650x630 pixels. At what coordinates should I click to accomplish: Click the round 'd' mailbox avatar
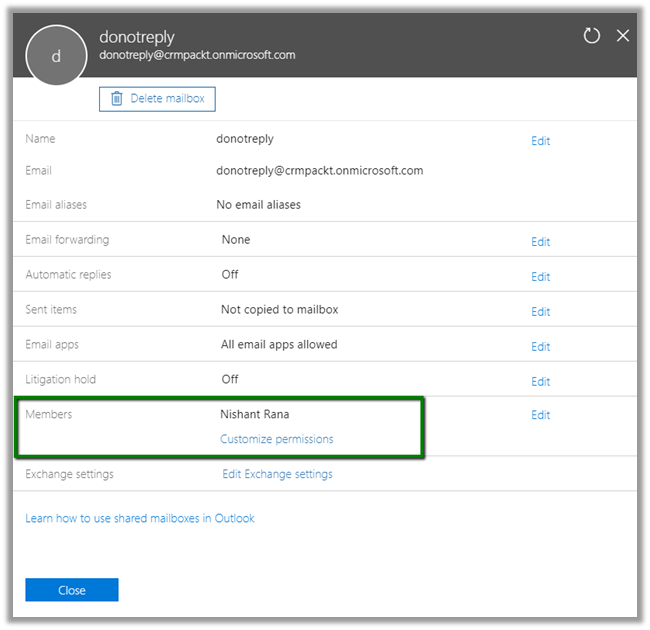(56, 56)
